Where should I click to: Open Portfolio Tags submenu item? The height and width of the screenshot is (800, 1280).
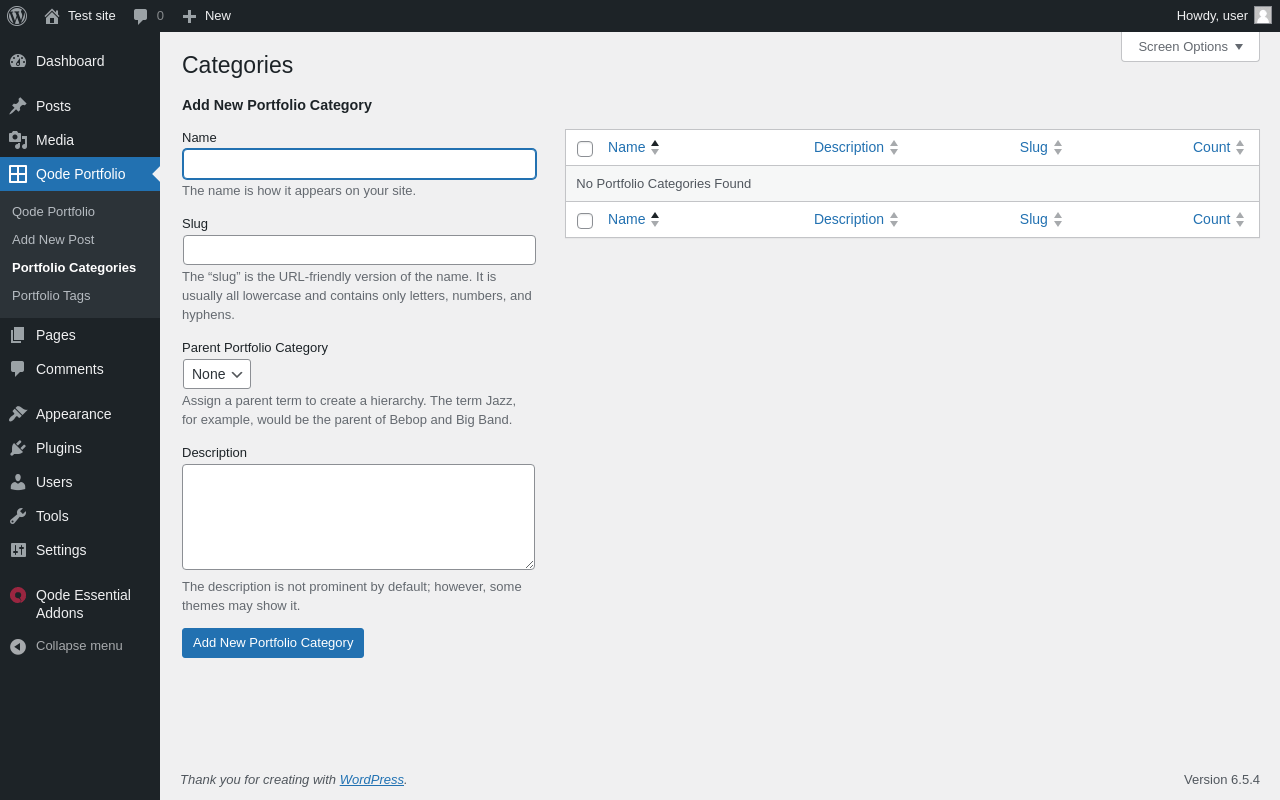(51, 296)
